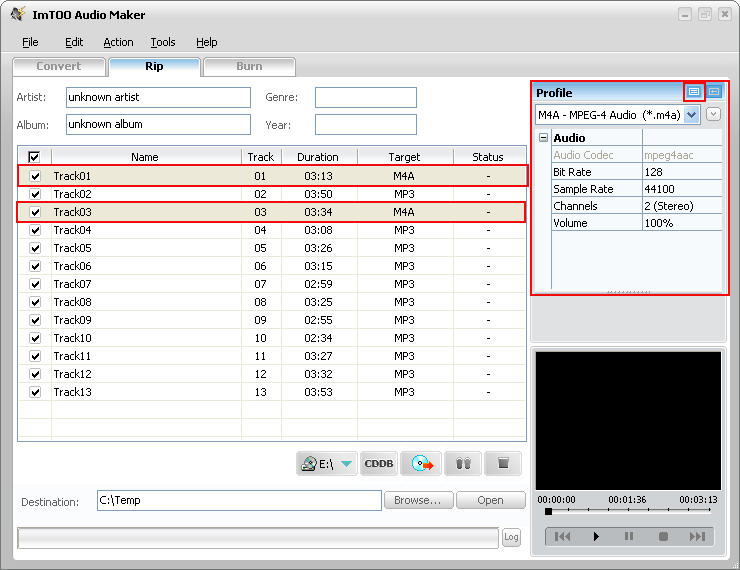Viewport: 740px width, 570px height.
Task: Click the profile panel resize grip dots
Action: (628, 292)
